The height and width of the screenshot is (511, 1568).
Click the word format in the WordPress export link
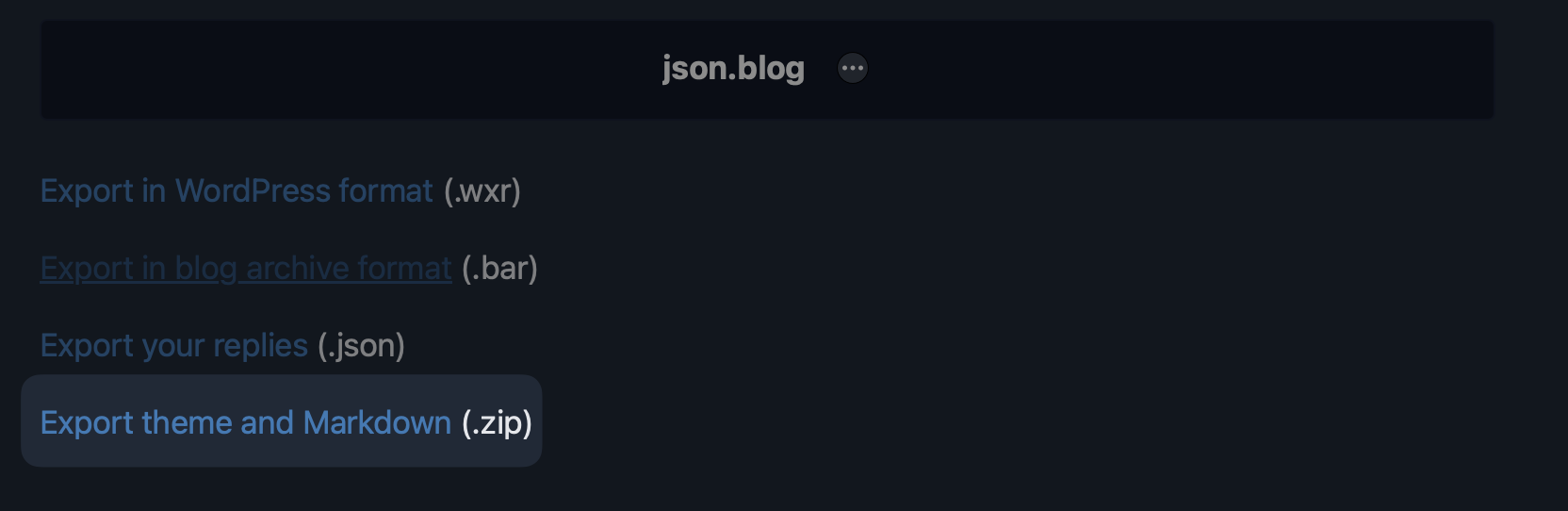[x=385, y=191]
